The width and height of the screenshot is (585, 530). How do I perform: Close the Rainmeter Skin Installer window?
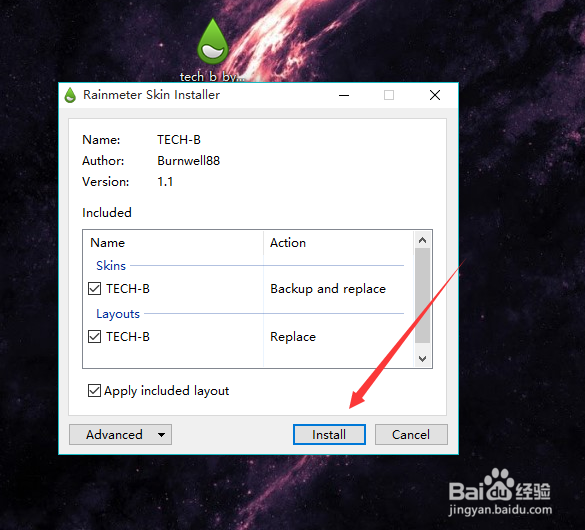435,95
